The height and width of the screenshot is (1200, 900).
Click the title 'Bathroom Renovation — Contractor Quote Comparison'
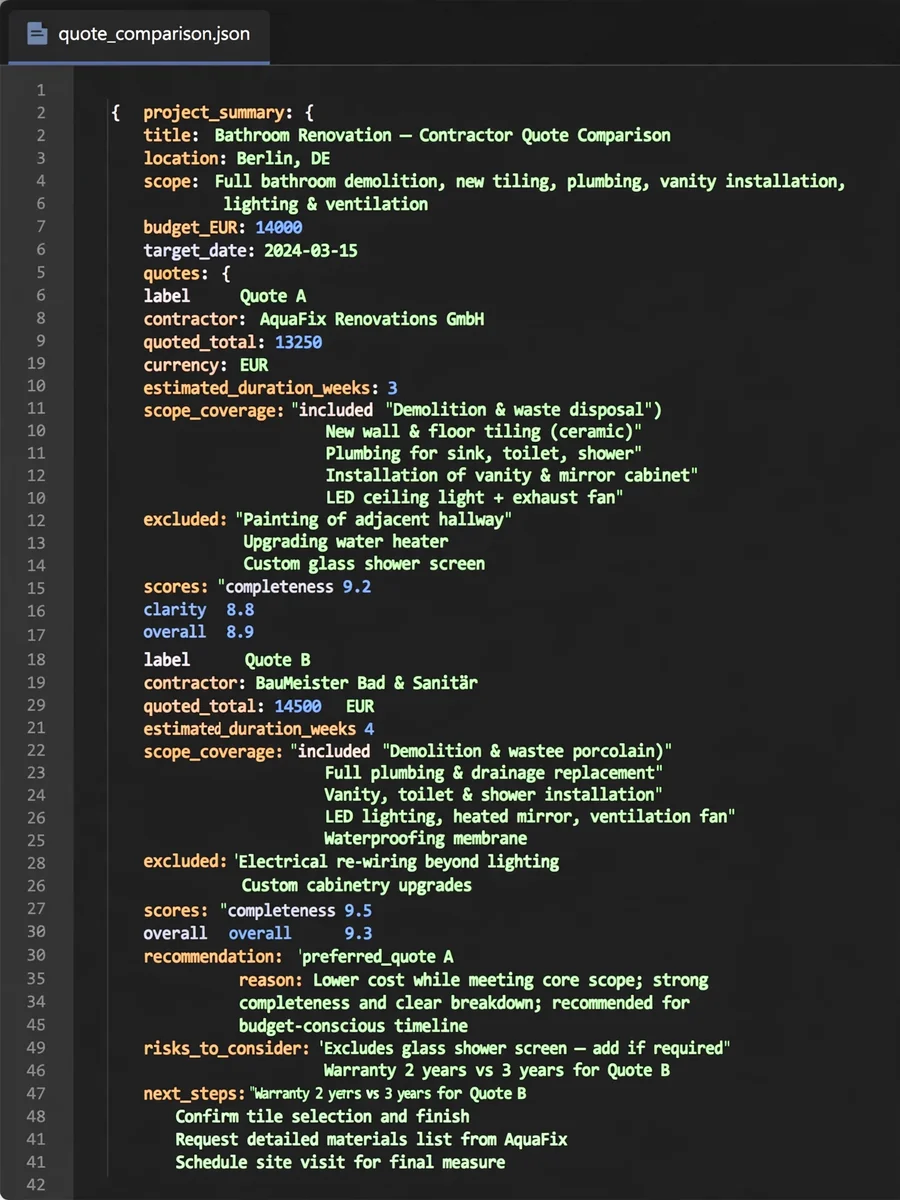point(443,135)
